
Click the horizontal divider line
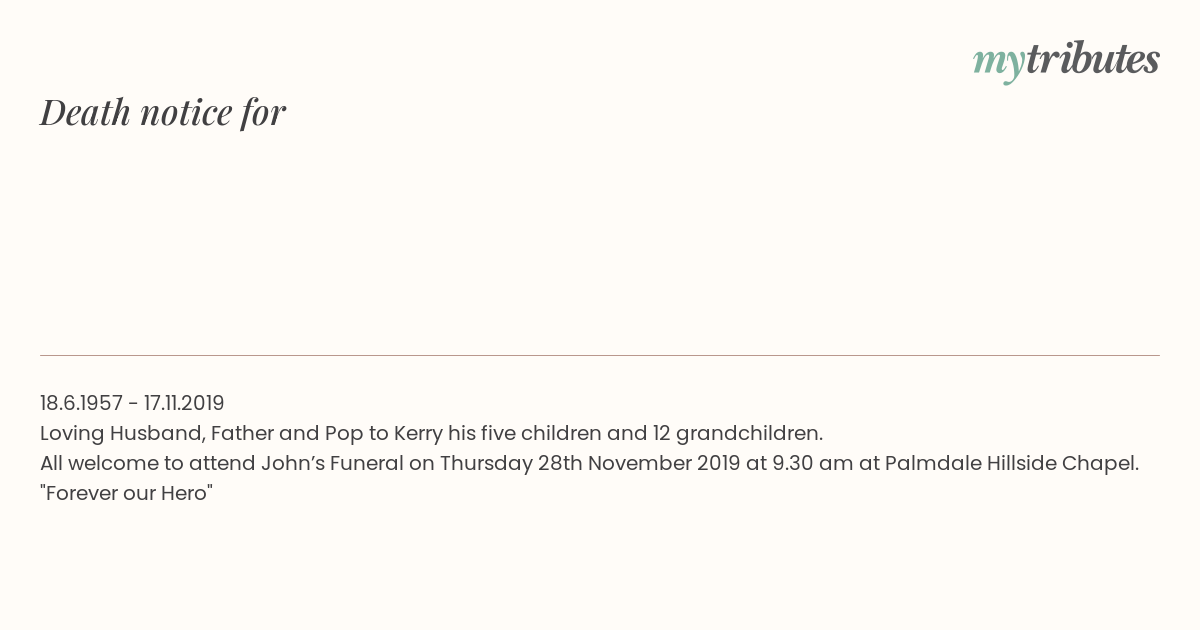[x=600, y=355]
